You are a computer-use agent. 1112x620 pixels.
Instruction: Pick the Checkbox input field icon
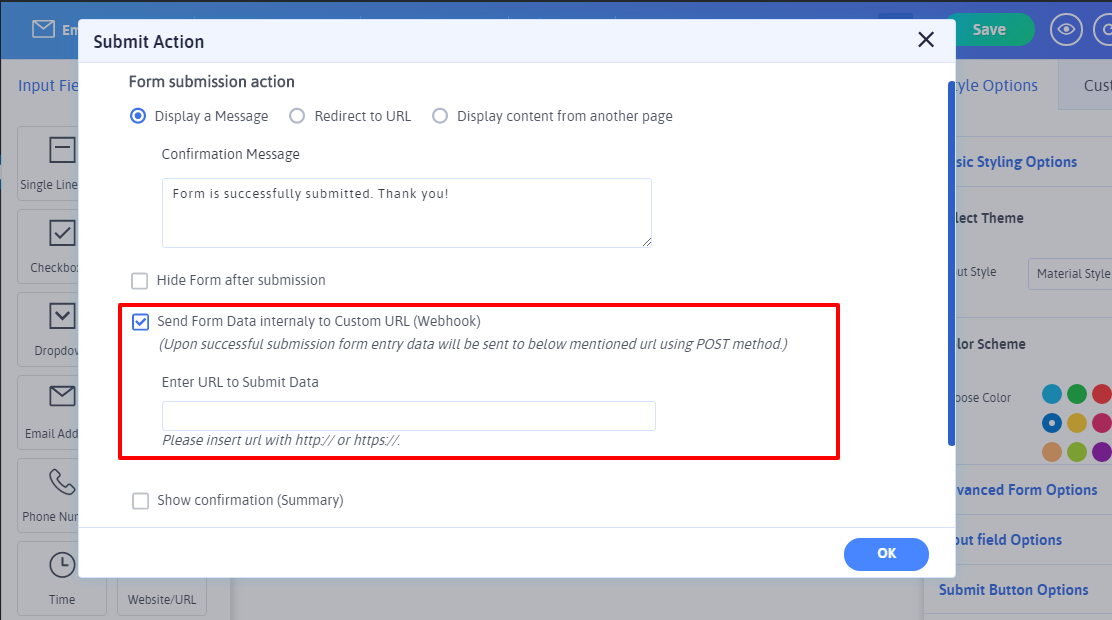point(62,234)
